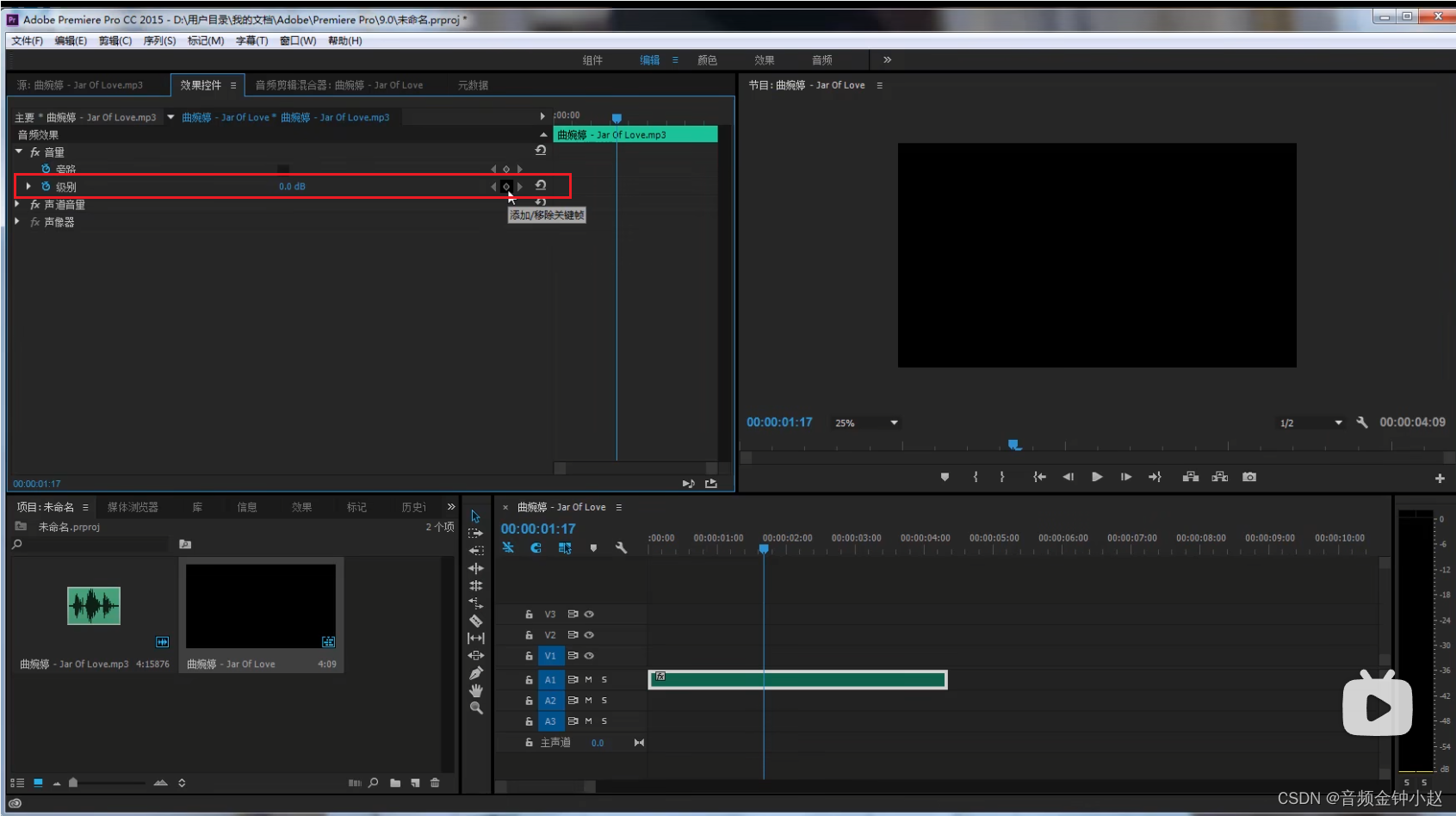Viewport: 1456px width, 816px height.
Task: Collapse the 音量 effect group
Action: [19, 151]
